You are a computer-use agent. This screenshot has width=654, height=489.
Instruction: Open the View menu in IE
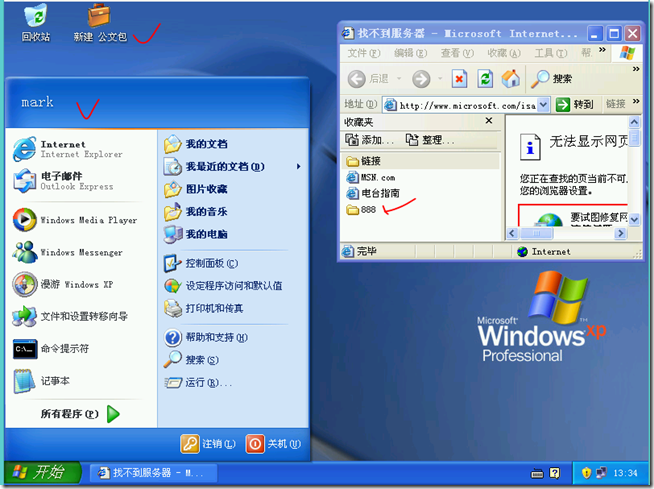click(x=458, y=53)
